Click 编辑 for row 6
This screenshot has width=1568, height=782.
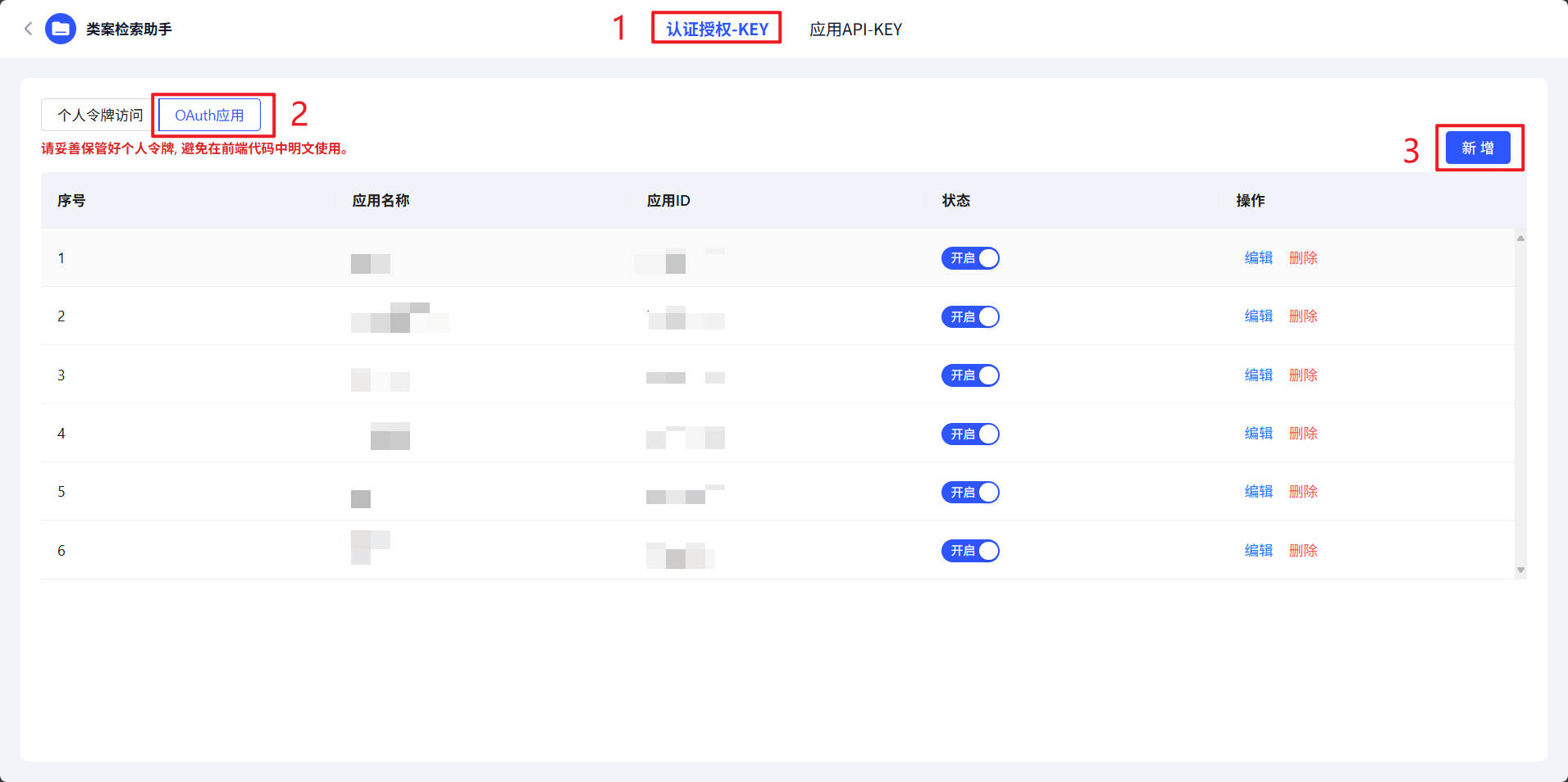click(1258, 550)
